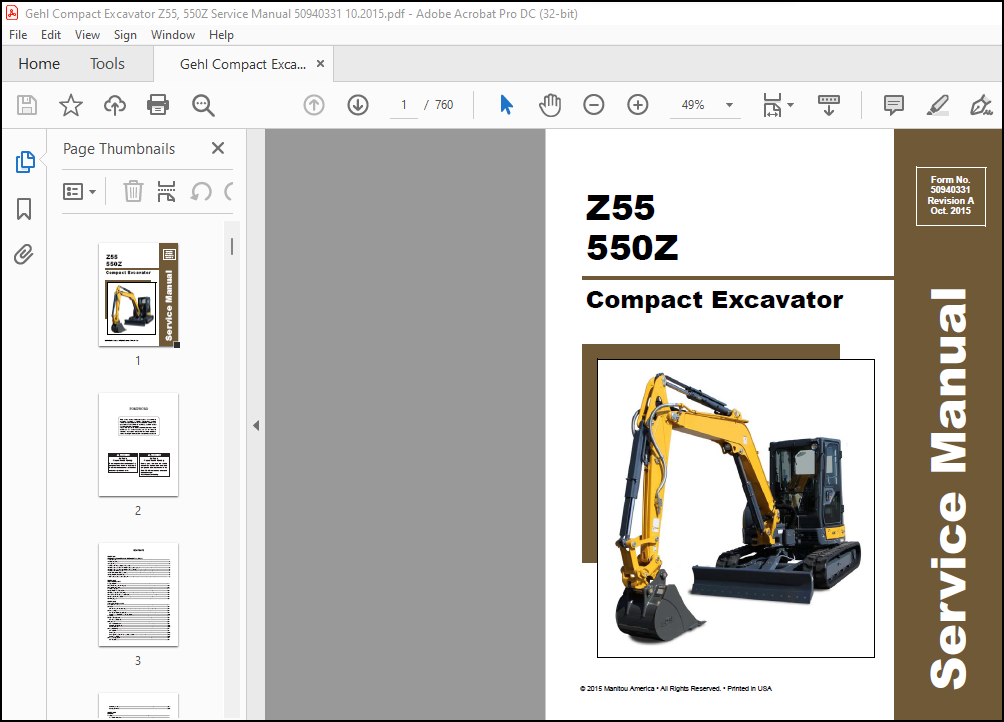Viewport: 1004px width, 722px height.
Task: Open the Window menu
Action: pyautogui.click(x=173, y=35)
